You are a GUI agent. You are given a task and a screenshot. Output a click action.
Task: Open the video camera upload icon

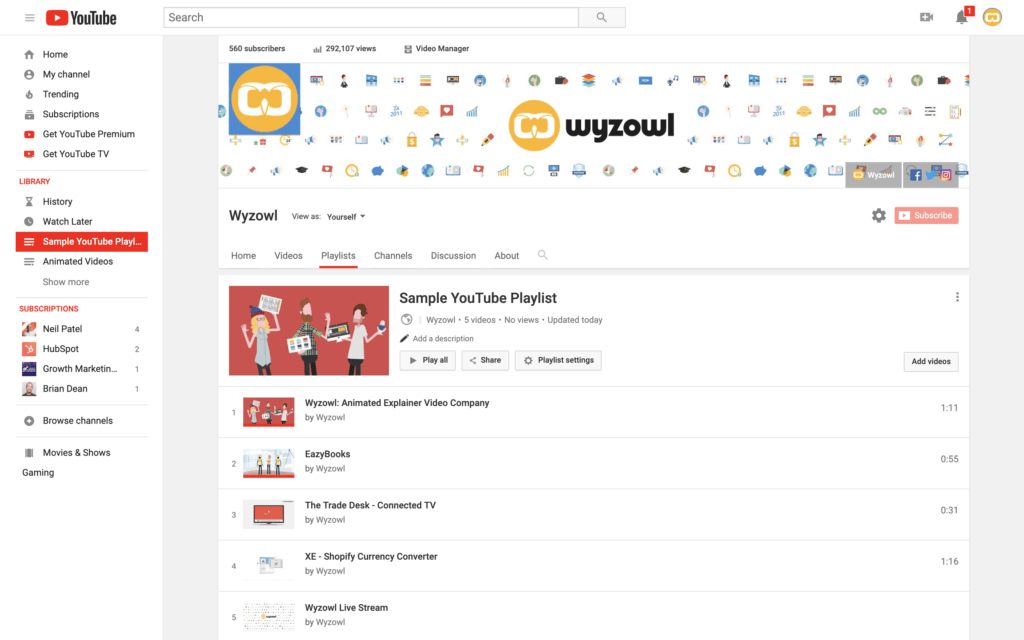pyautogui.click(x=926, y=17)
